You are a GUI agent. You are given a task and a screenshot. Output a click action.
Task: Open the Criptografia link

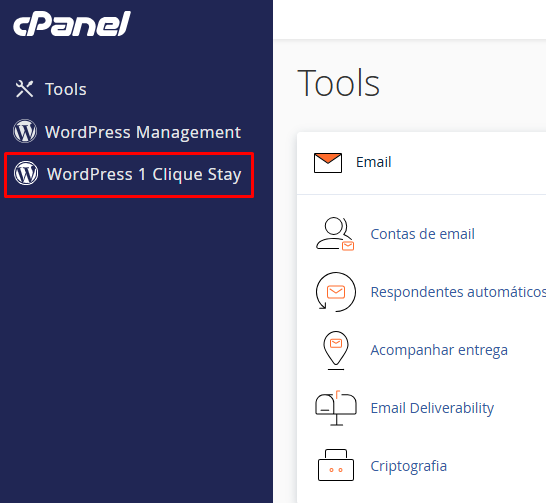click(x=408, y=466)
